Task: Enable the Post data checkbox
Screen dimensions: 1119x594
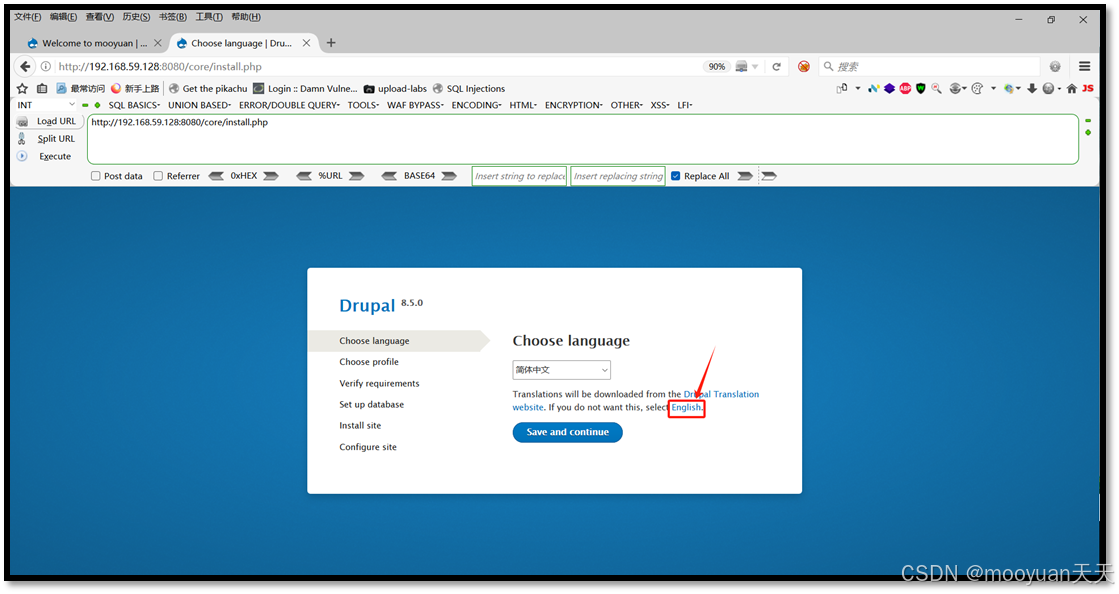Action: 96,176
